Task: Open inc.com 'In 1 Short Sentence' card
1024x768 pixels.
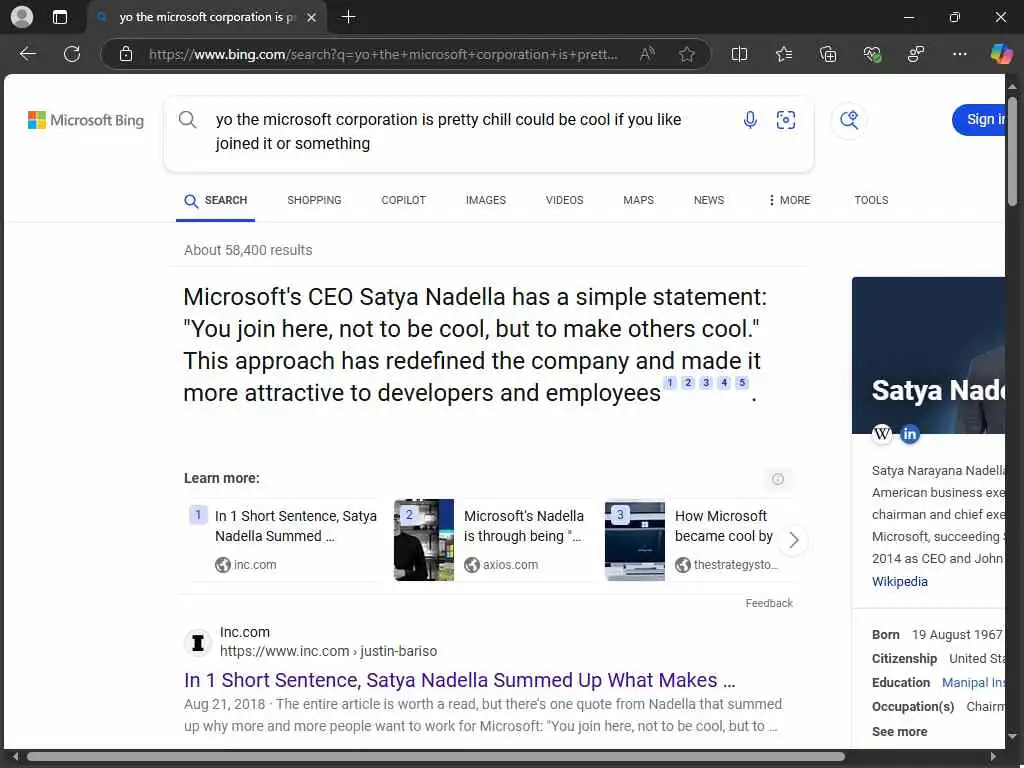Action: [x=283, y=540]
